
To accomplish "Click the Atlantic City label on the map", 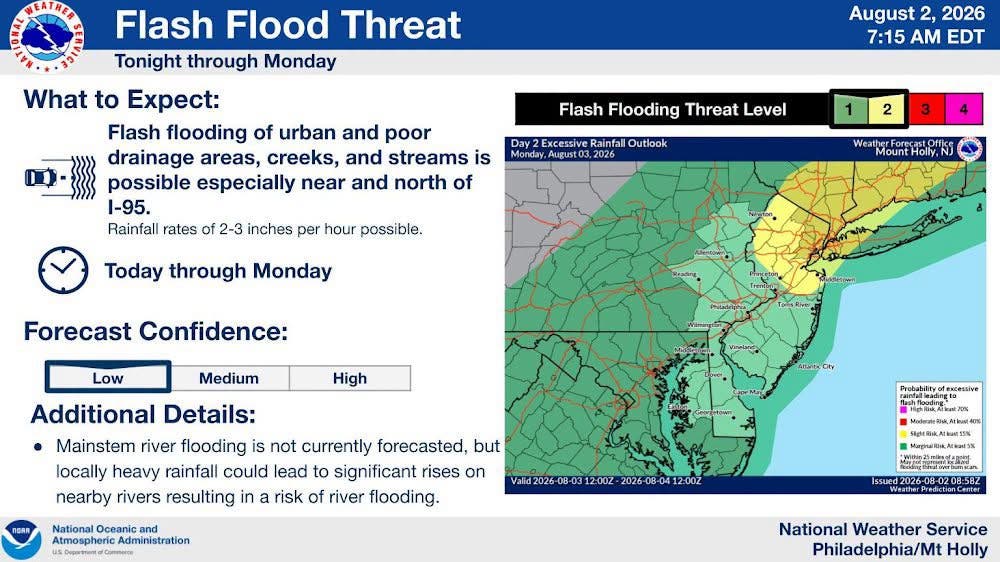I will point(816,367).
